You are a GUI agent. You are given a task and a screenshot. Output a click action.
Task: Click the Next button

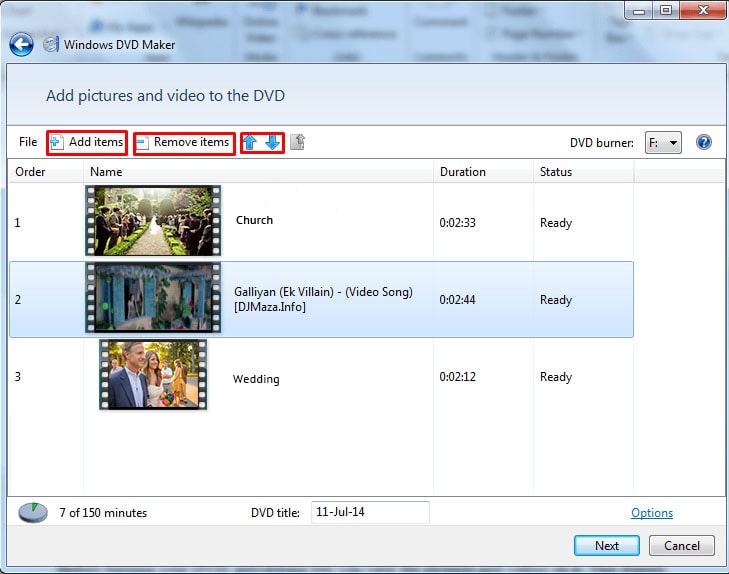[x=607, y=546]
